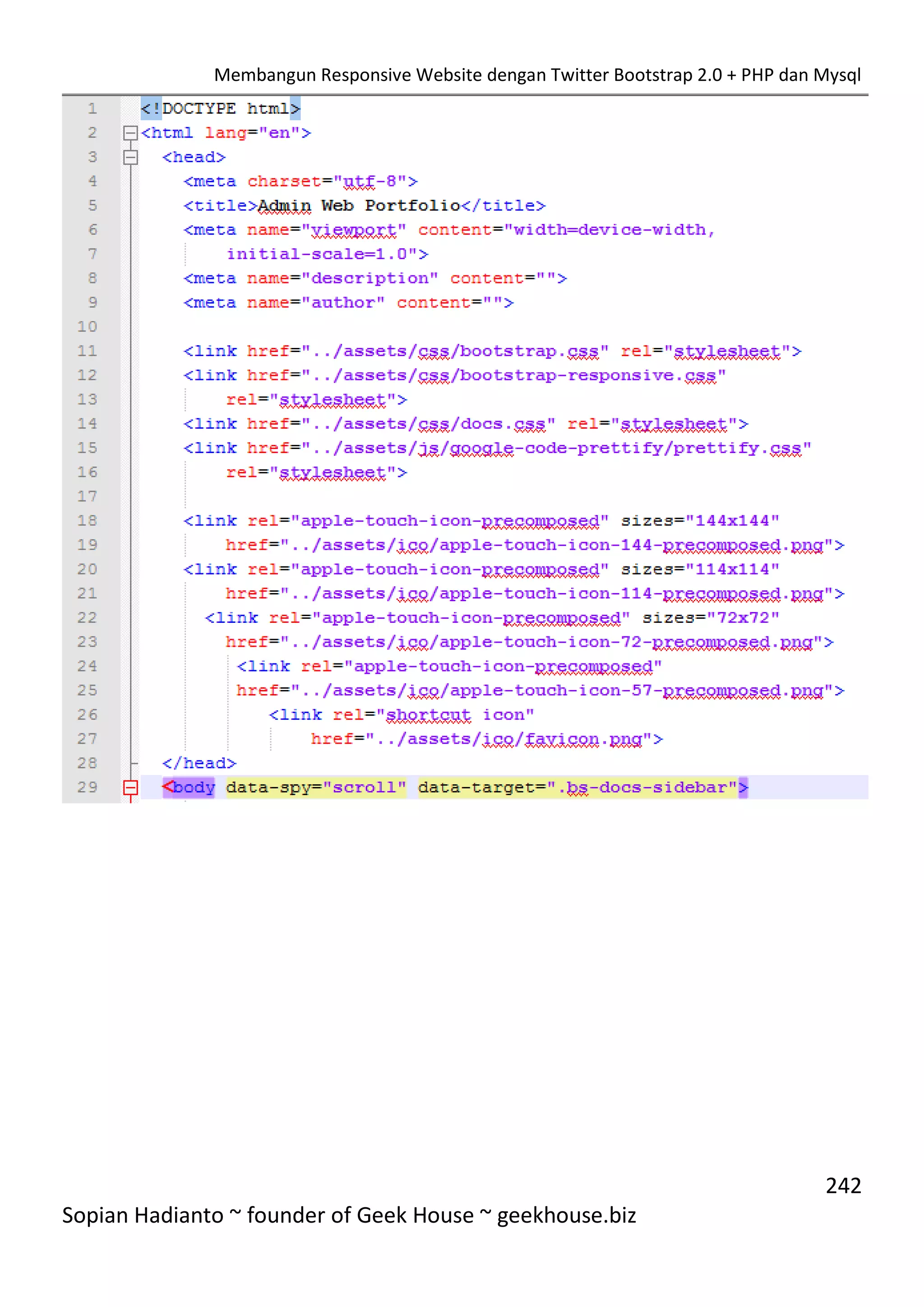Click line number 10 in gutter
924x1307 pixels.
87,327
